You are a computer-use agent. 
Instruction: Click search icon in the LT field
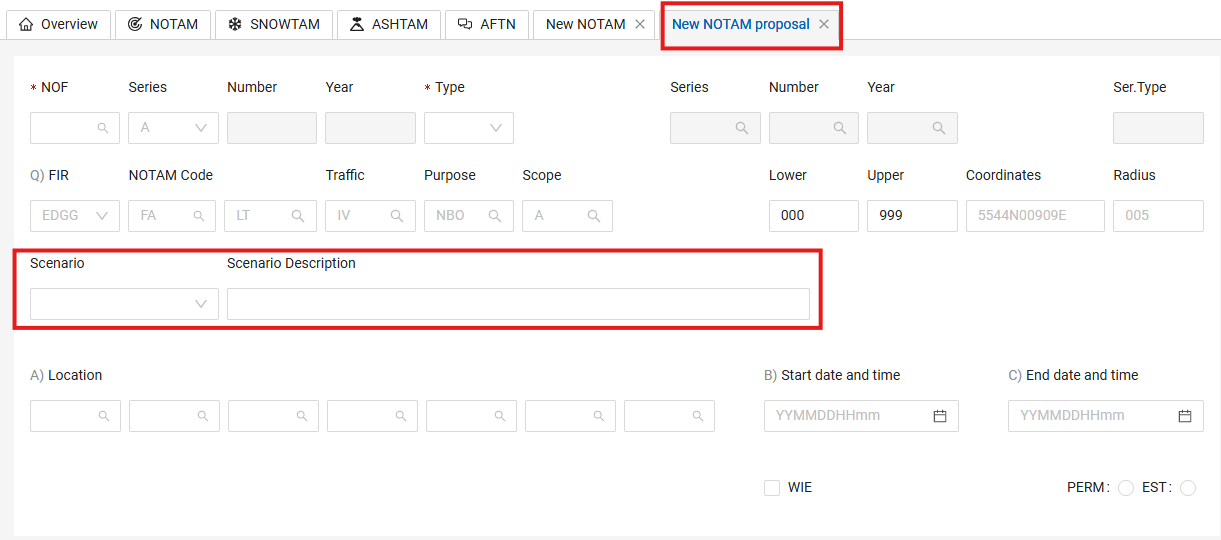click(298, 216)
